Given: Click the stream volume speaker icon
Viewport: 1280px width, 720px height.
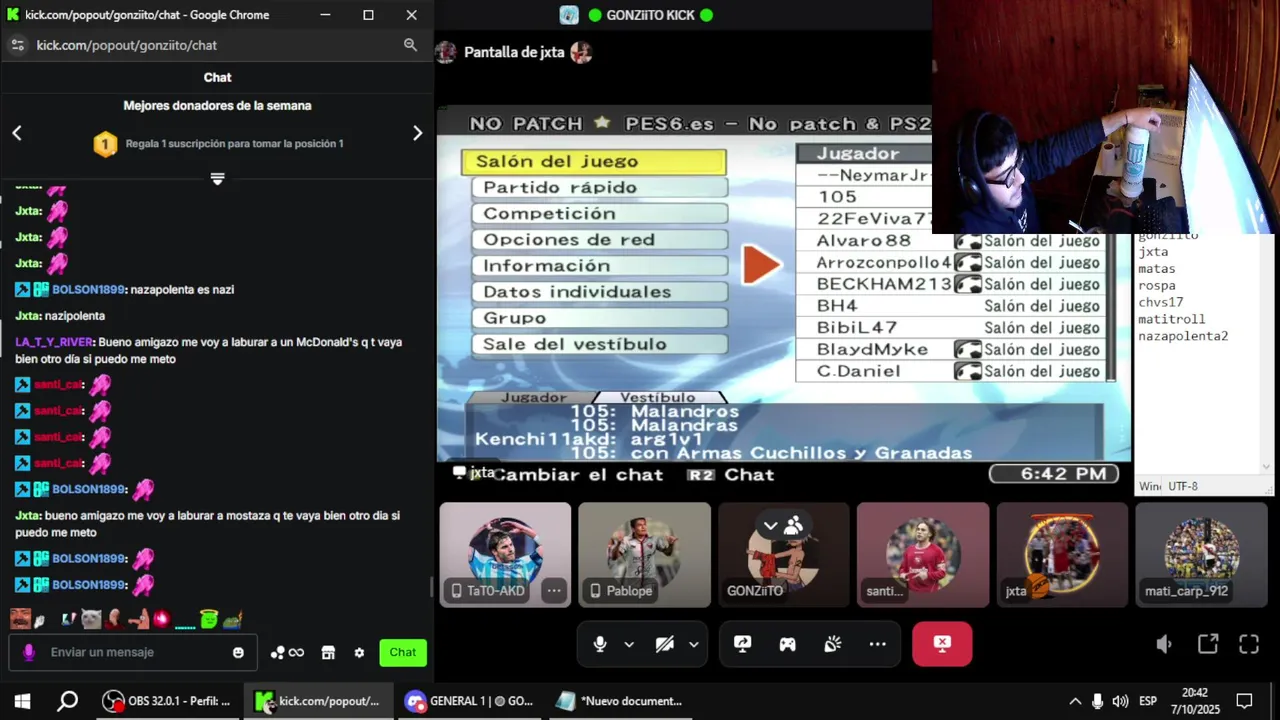Looking at the screenshot, I should point(1163,644).
